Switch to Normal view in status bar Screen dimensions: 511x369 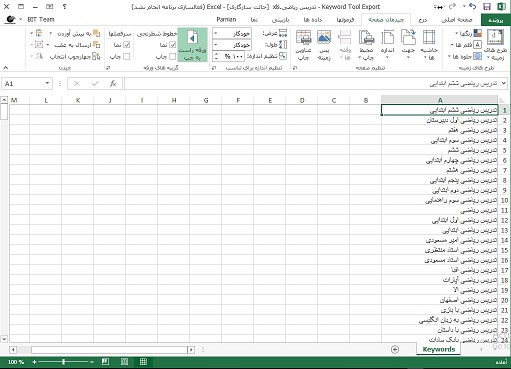[143, 362]
